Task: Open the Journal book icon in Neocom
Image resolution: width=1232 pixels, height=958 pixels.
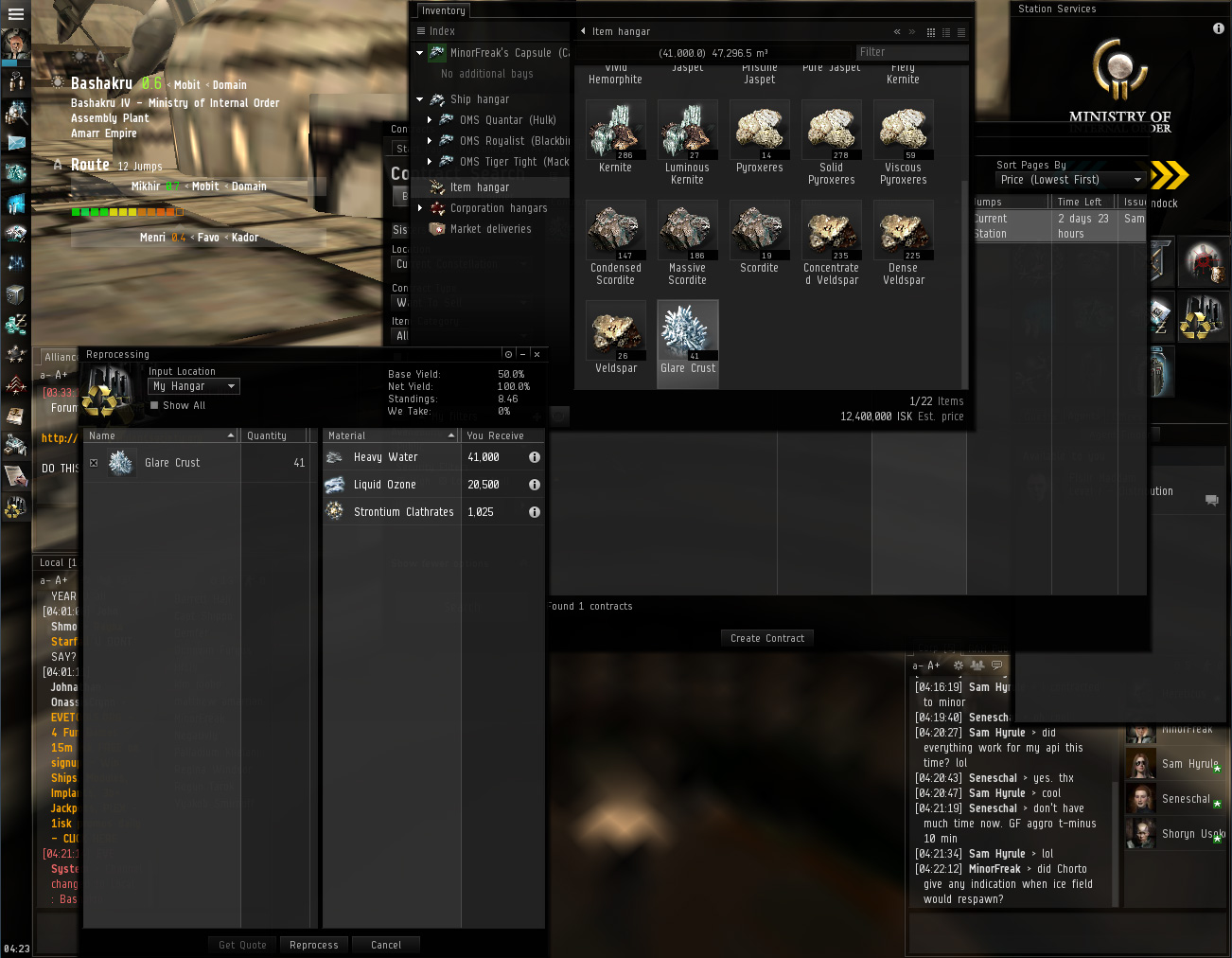Action: pos(16,415)
